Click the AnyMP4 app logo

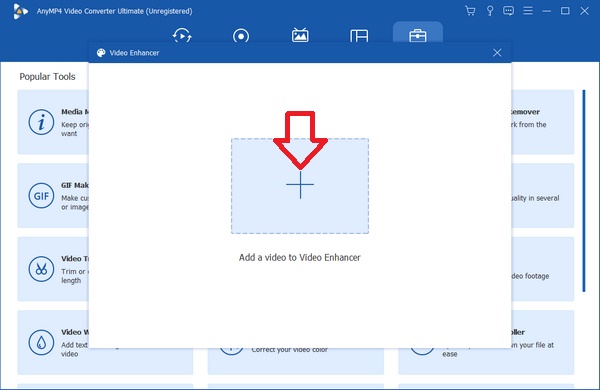[20, 11]
